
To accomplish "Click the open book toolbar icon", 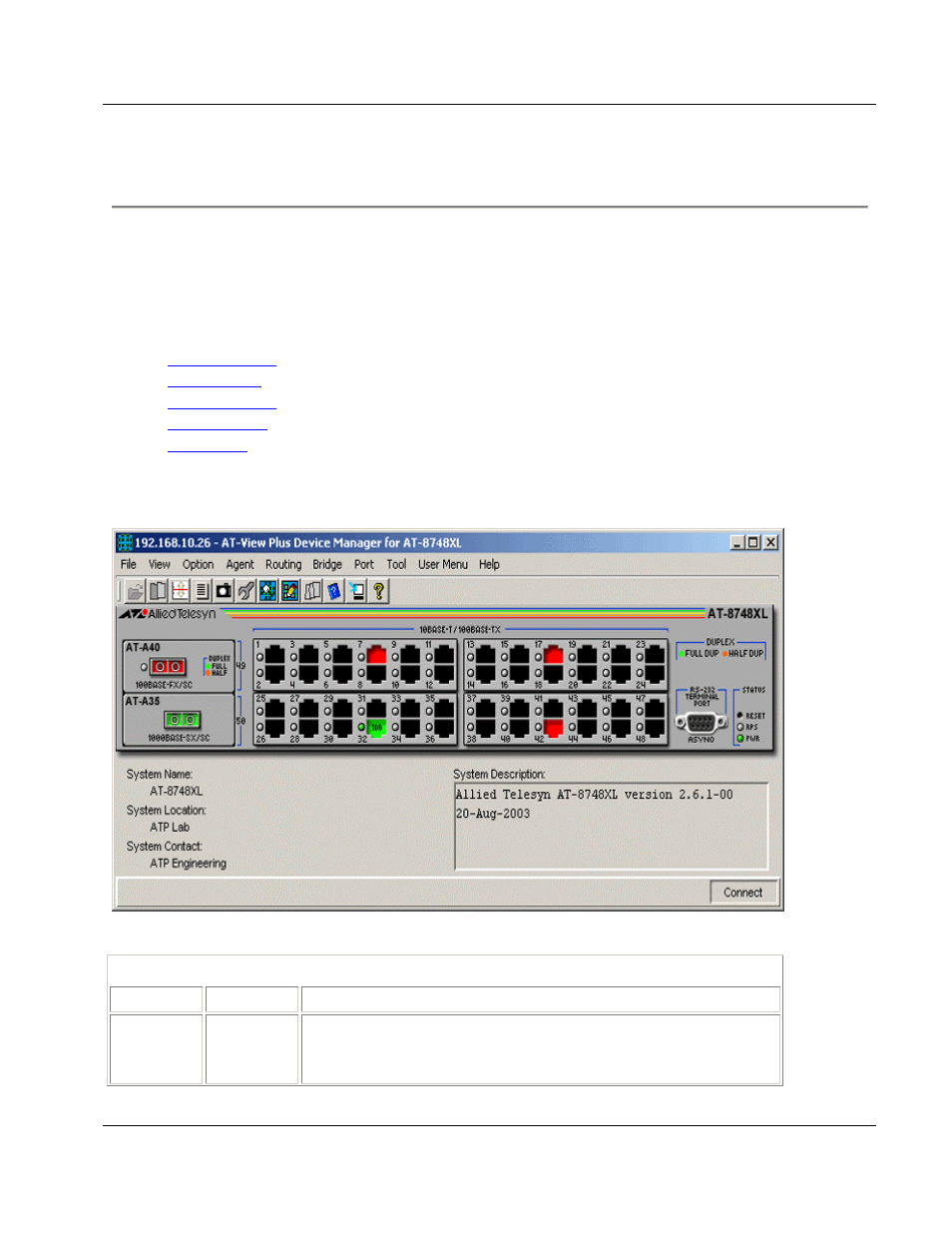I will click(158, 591).
